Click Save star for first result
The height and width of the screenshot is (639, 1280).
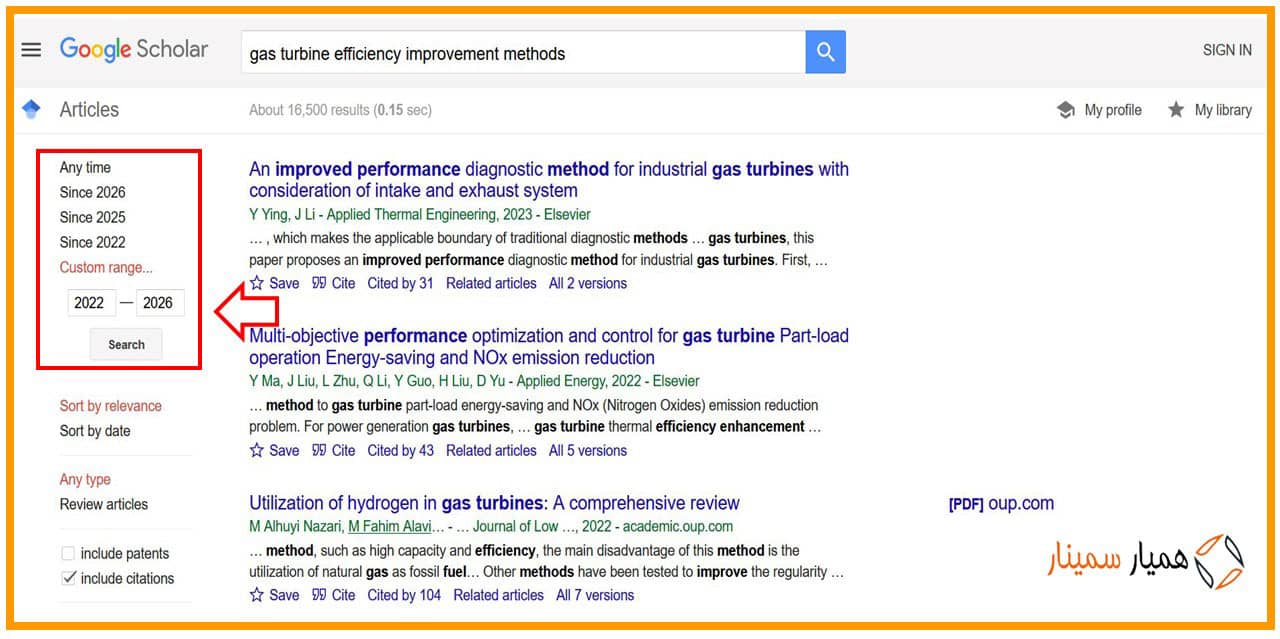257,283
